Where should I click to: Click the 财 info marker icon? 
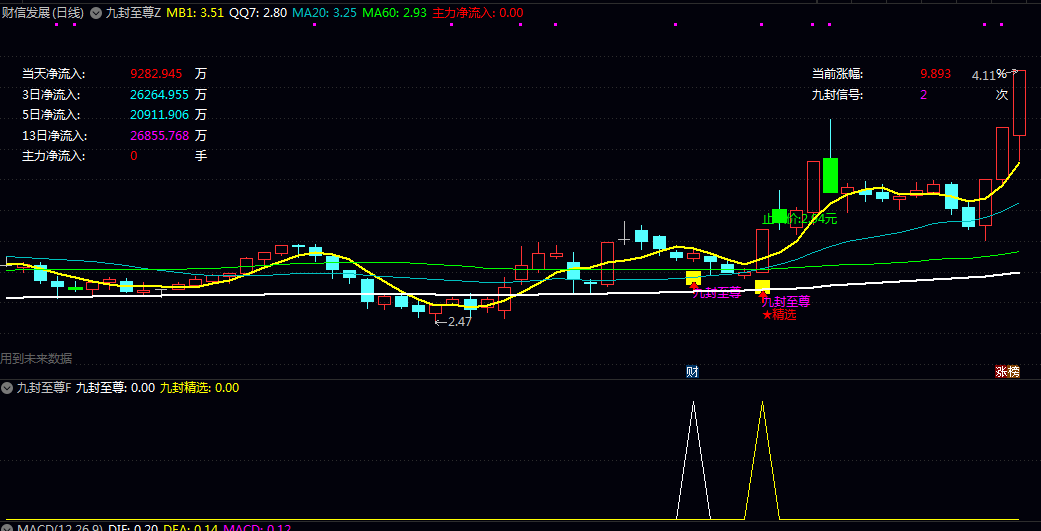click(x=691, y=371)
